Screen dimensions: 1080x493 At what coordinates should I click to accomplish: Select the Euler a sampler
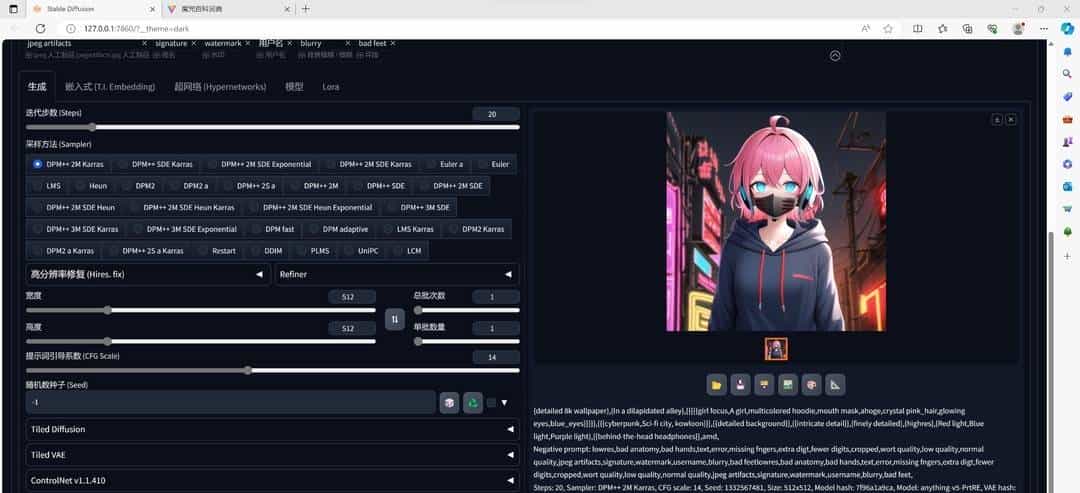coord(445,164)
